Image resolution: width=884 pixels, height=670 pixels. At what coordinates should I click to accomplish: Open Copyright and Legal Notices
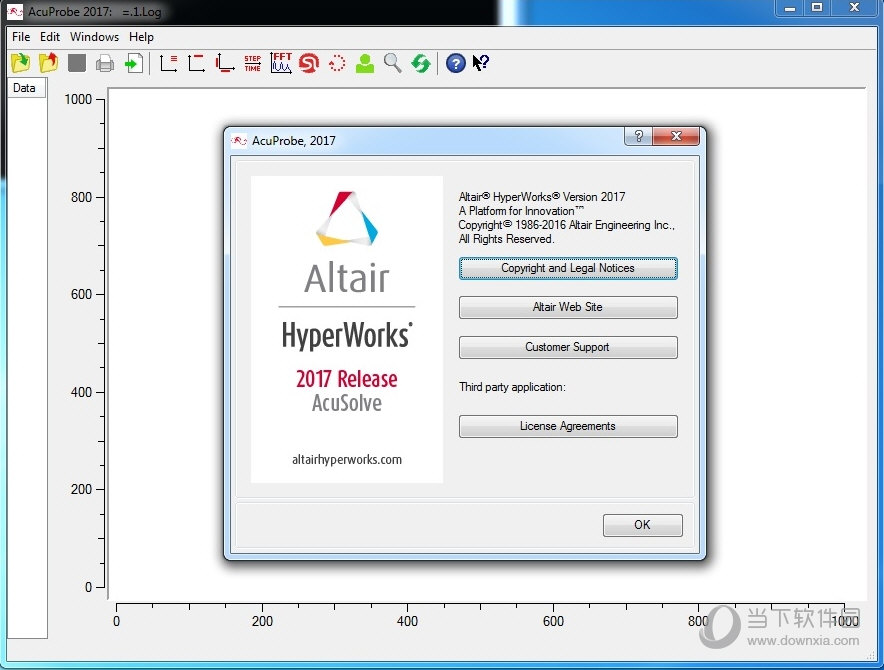point(568,268)
